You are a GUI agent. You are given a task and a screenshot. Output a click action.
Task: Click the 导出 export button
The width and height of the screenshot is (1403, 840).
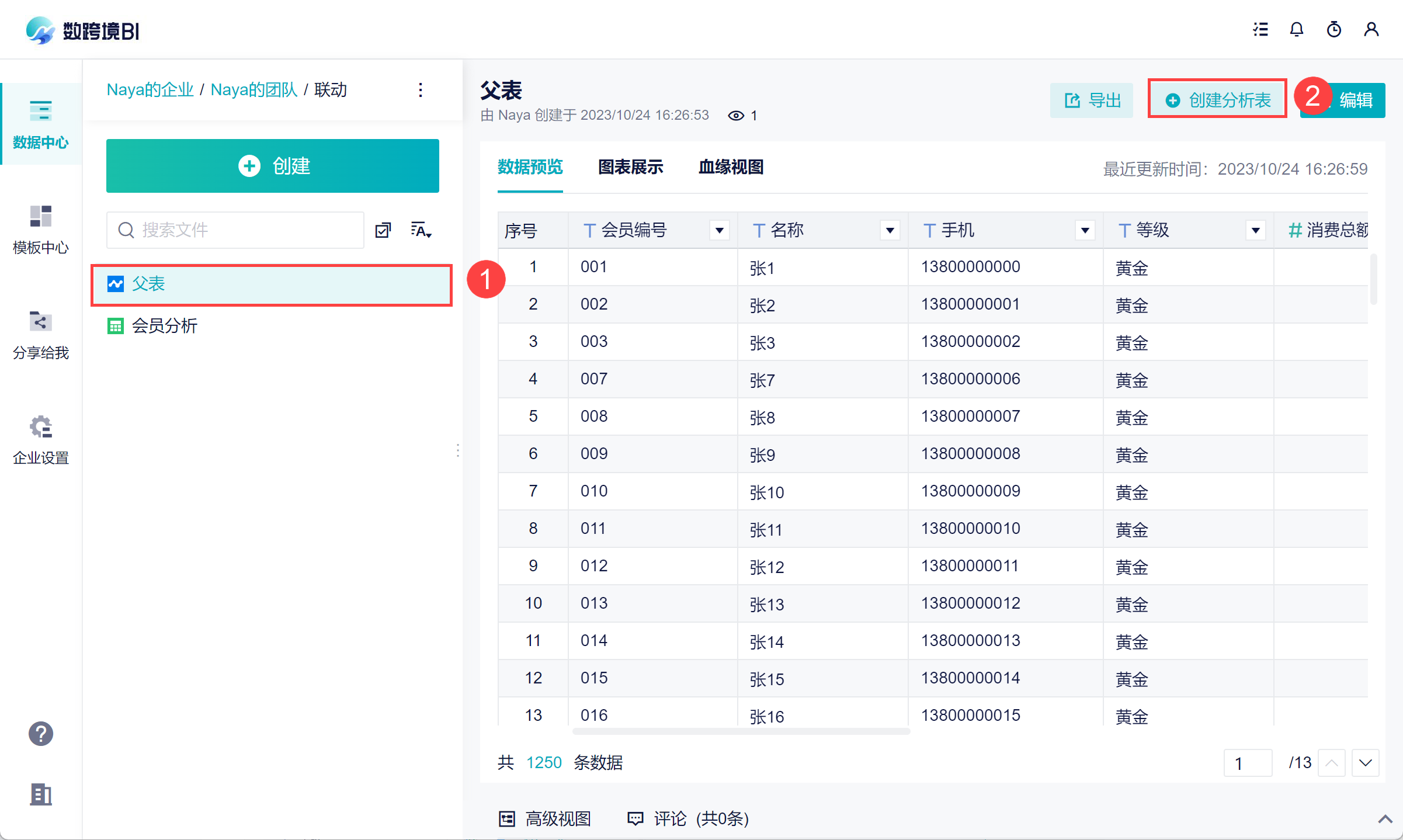click(x=1092, y=100)
